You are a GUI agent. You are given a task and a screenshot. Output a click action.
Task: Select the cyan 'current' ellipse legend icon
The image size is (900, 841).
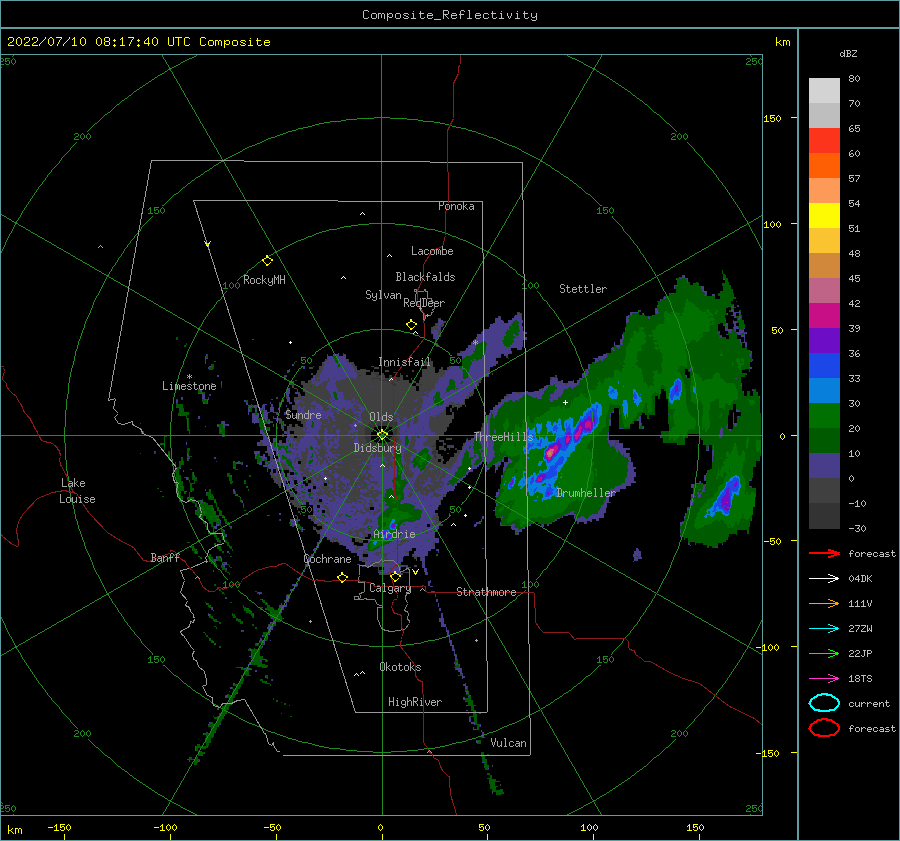coord(824,703)
